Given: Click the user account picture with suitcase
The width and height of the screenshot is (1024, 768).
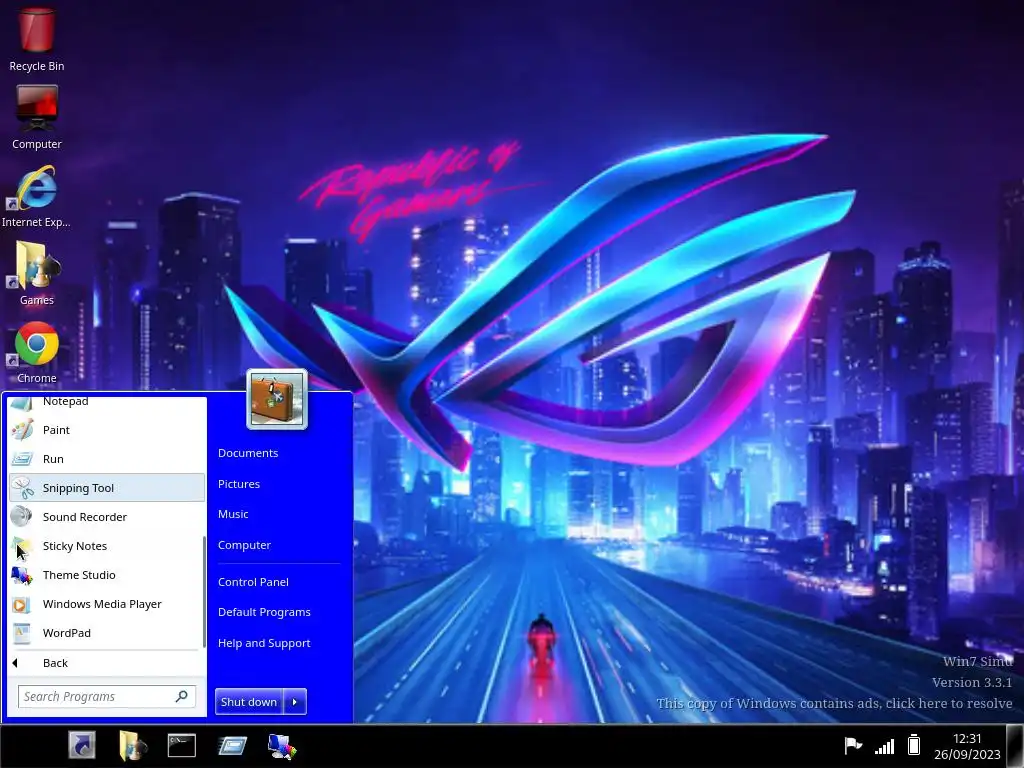Looking at the screenshot, I should [277, 400].
